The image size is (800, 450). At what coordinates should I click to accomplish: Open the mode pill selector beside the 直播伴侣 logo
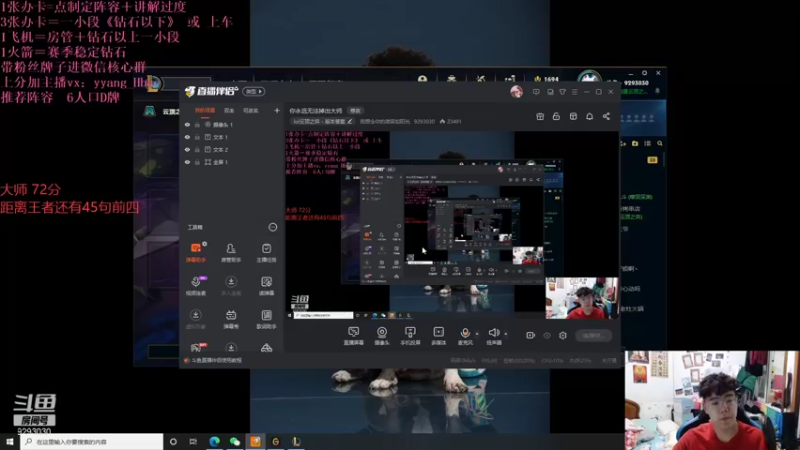pyautogui.click(x=254, y=91)
